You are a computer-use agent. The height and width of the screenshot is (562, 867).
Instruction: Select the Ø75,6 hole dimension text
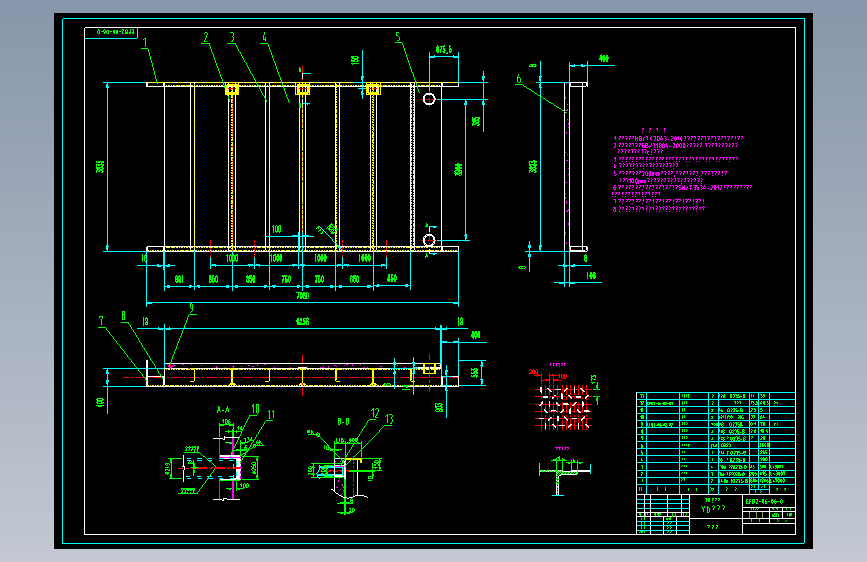[x=444, y=50]
